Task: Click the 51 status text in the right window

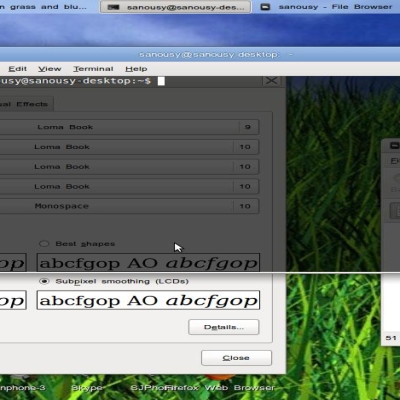Action: (x=391, y=338)
